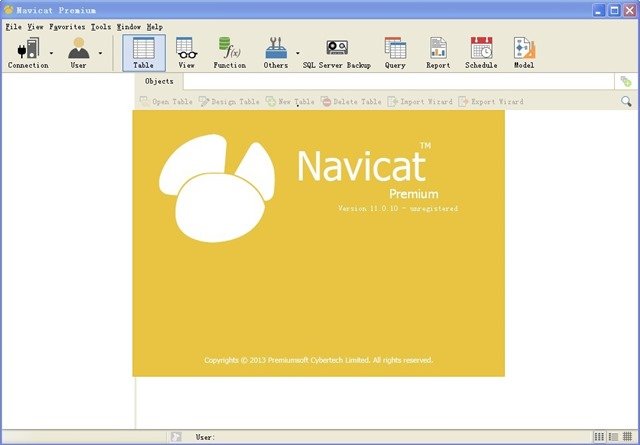This screenshot has height=445, width=640.
Task: Select the Others toolbox icon
Action: point(276,53)
